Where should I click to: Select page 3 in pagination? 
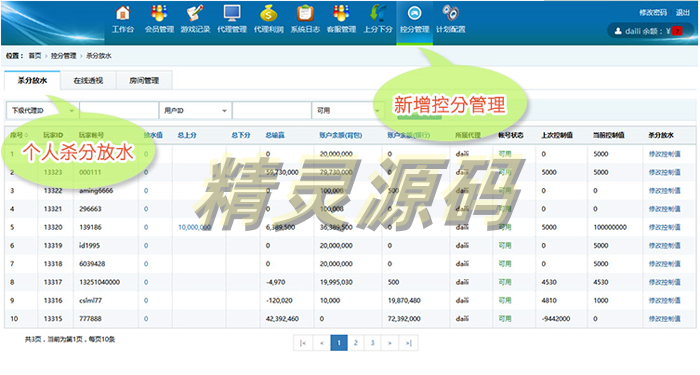click(x=373, y=343)
